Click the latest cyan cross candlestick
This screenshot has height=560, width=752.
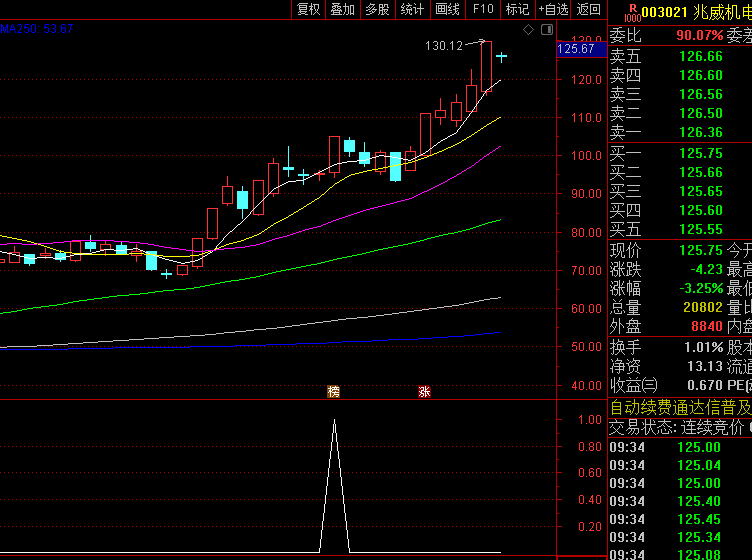click(501, 57)
